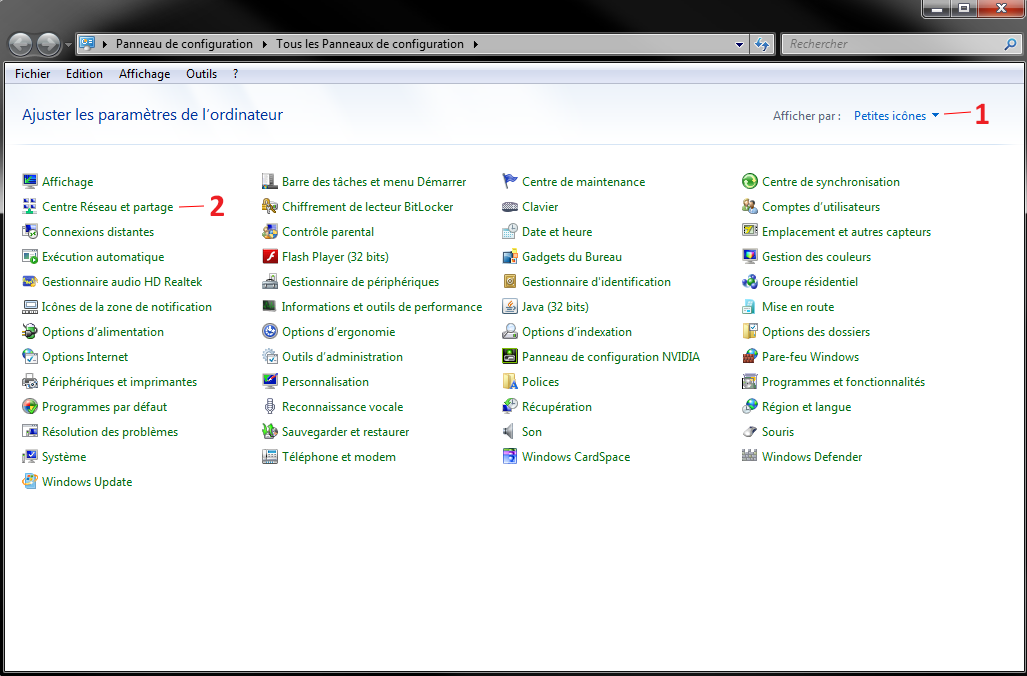Click the Gadgets du Bureau link
The image size is (1027, 676).
(572, 257)
